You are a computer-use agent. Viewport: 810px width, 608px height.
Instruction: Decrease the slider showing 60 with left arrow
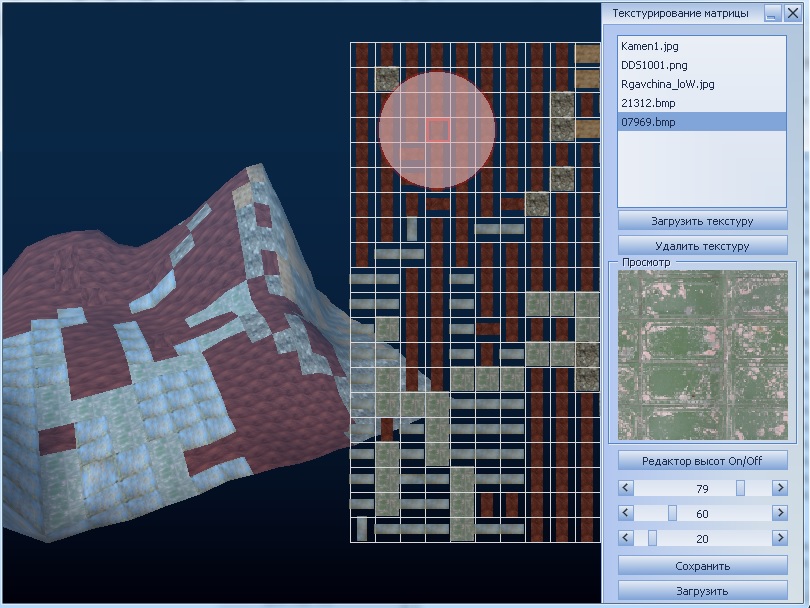tap(626, 513)
